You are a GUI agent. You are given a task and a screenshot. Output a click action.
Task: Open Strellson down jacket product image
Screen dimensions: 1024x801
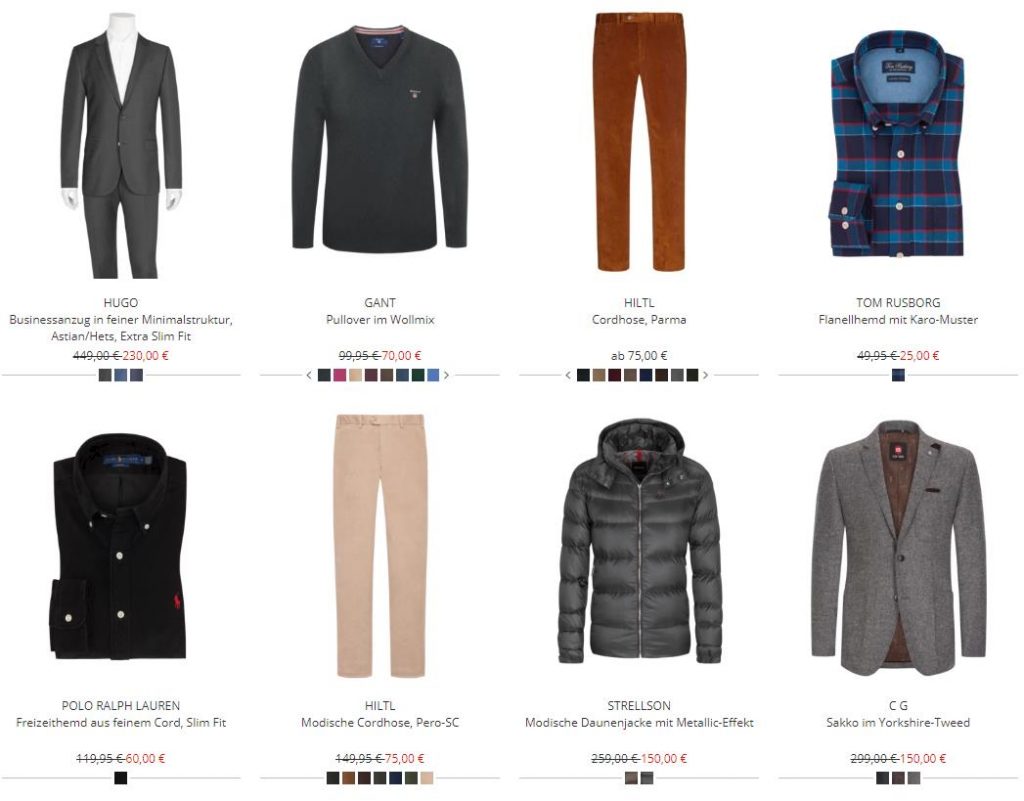click(x=639, y=542)
